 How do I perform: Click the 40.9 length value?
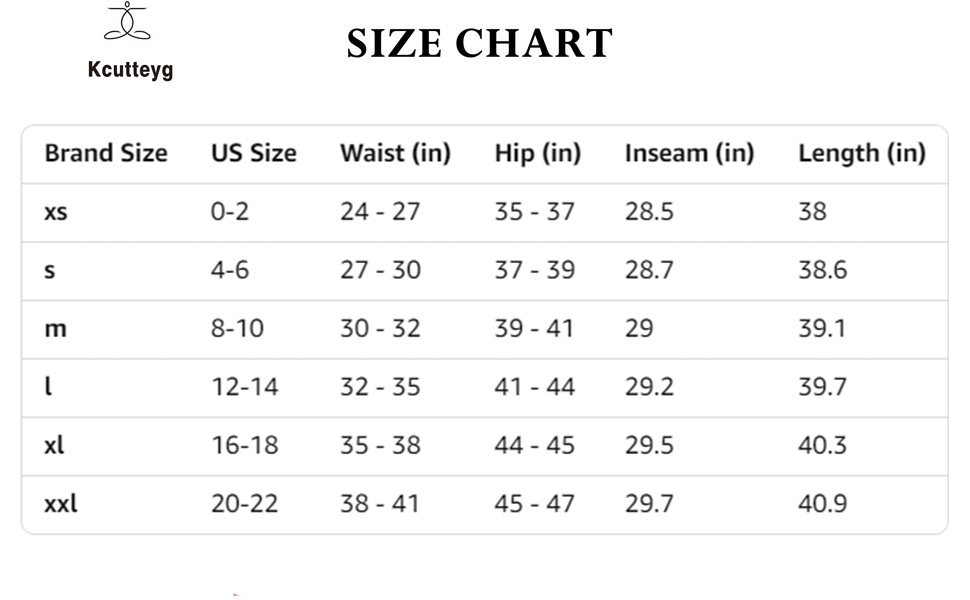coord(822,503)
